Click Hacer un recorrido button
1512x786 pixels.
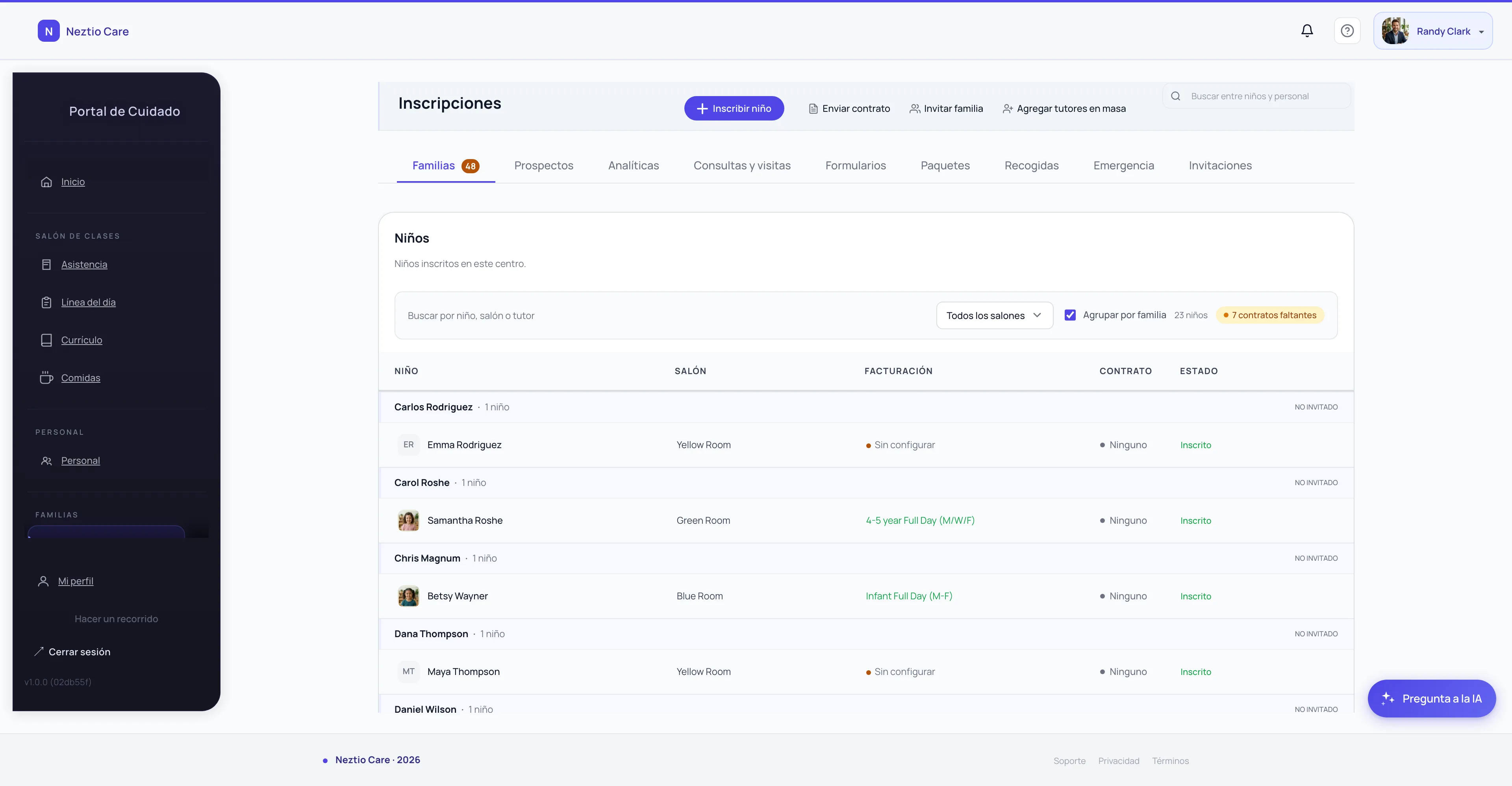coord(116,619)
